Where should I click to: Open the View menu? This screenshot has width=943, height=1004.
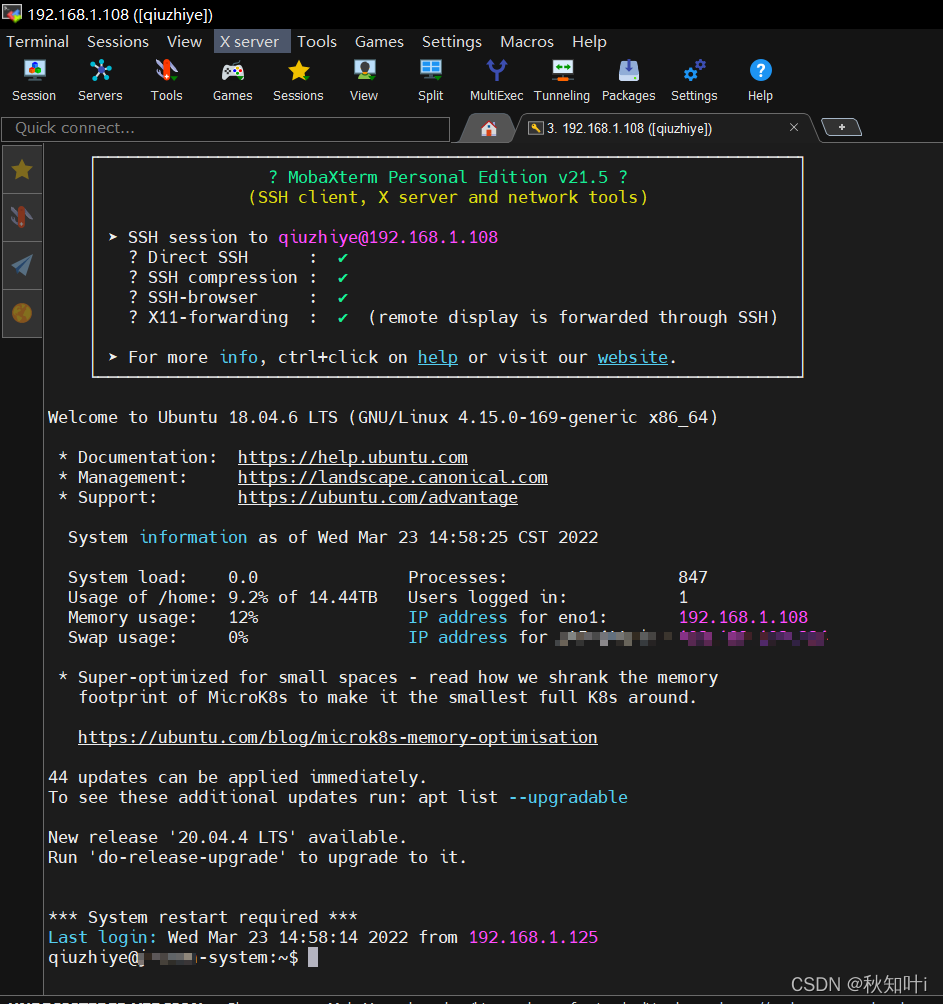point(184,42)
